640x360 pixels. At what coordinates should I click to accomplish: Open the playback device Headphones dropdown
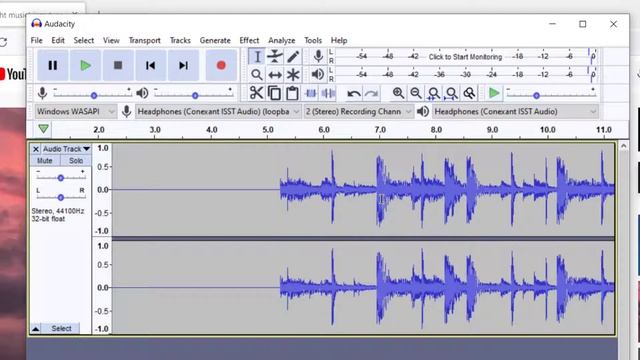(516, 111)
